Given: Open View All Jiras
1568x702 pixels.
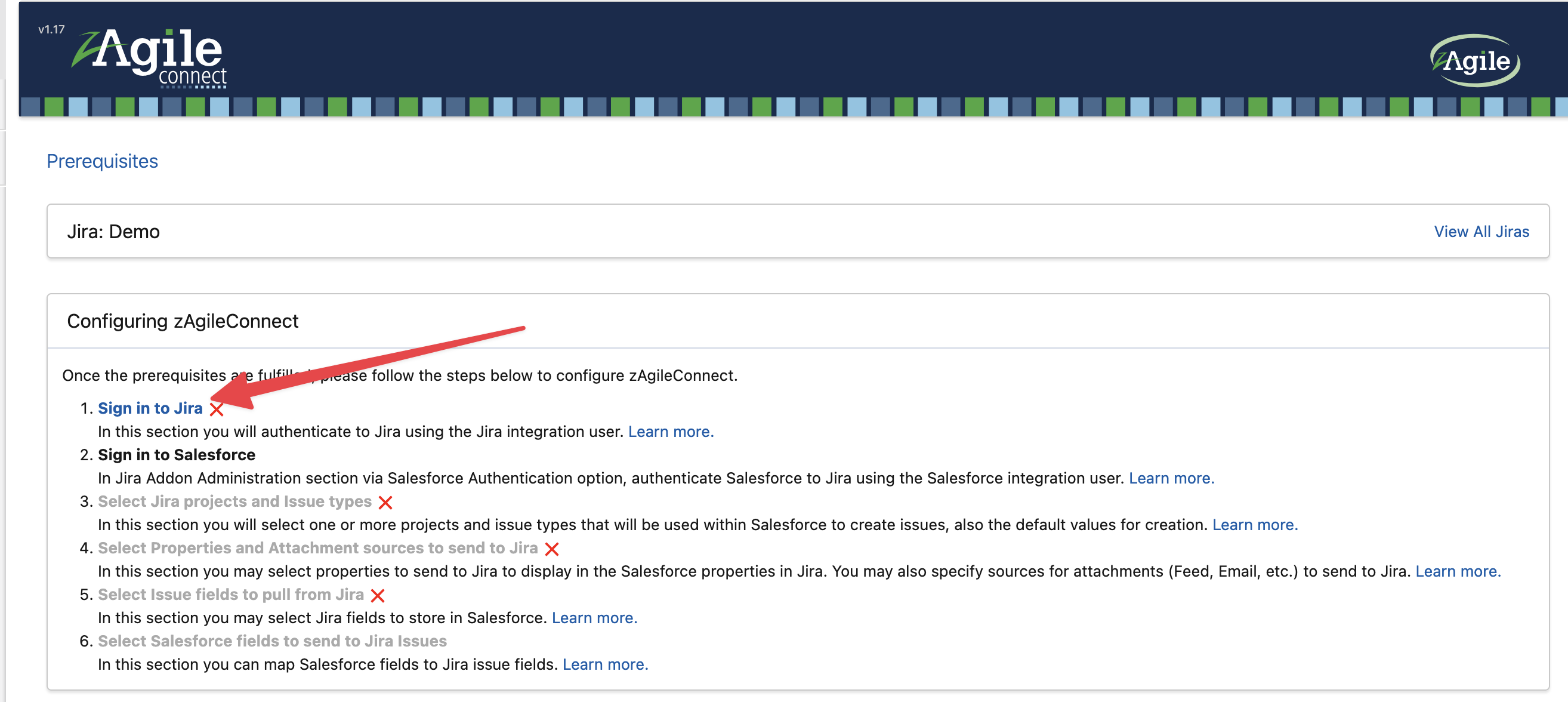Looking at the screenshot, I should [x=1481, y=232].
